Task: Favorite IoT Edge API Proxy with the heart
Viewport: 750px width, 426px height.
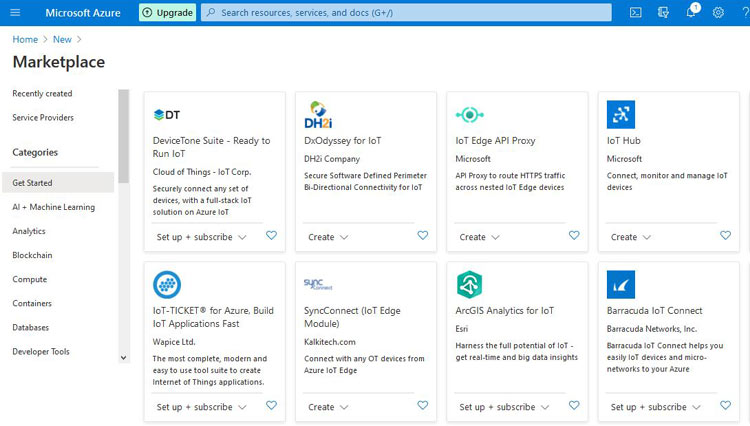Action: point(574,235)
